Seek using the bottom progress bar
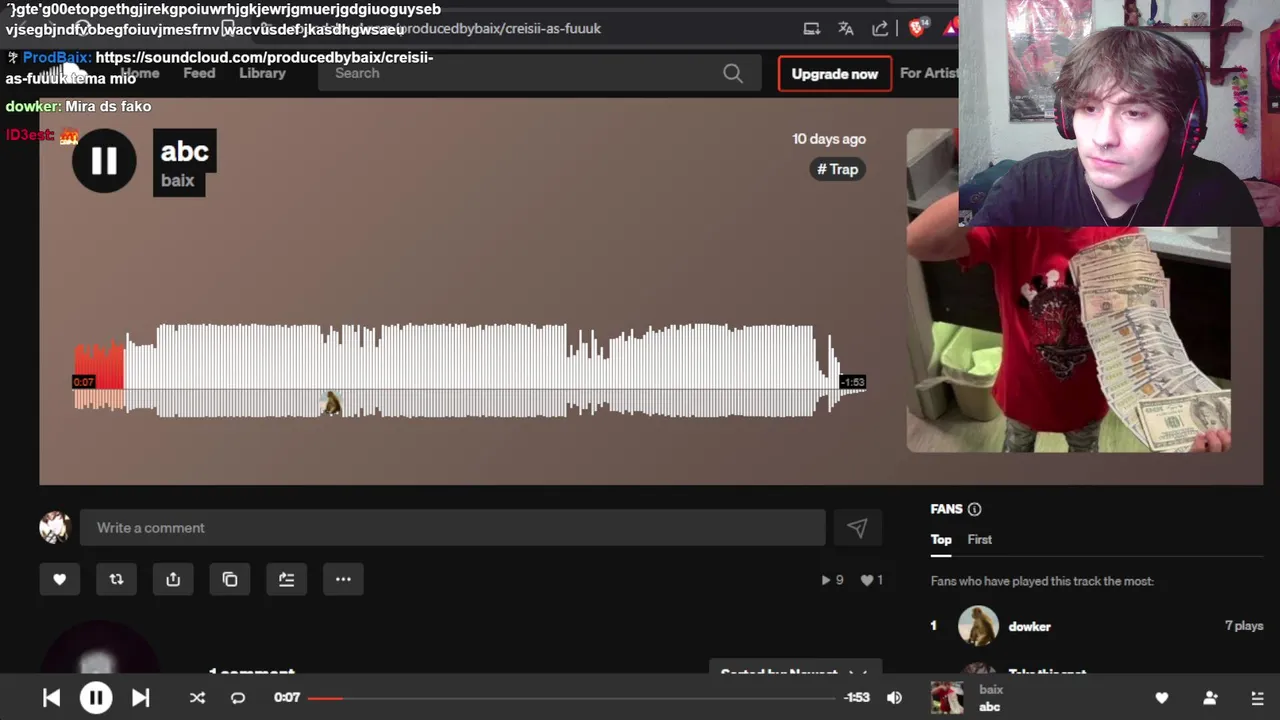Viewport: 1280px width, 720px height. click(571, 698)
